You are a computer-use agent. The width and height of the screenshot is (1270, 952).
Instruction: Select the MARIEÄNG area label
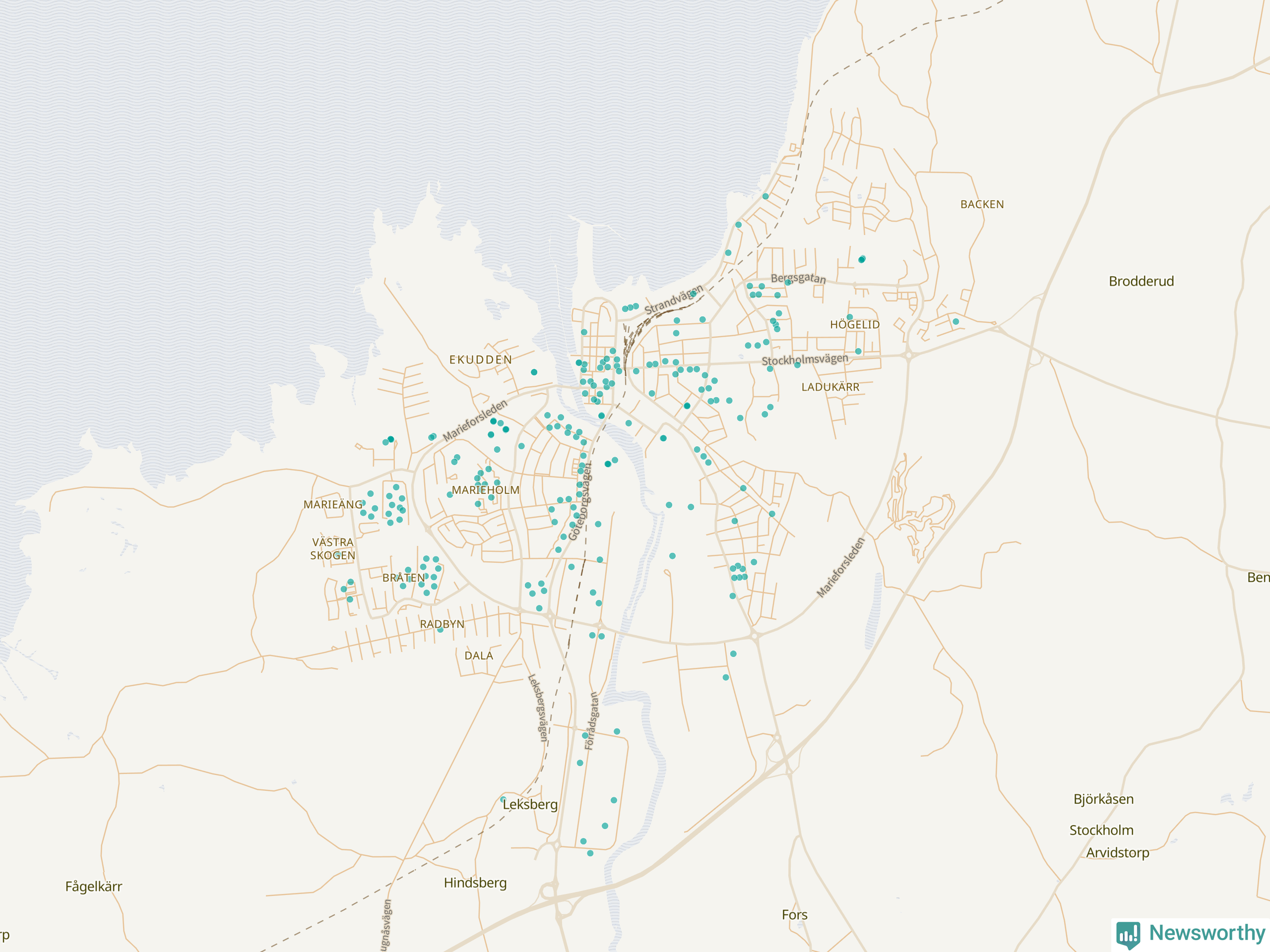pos(332,504)
